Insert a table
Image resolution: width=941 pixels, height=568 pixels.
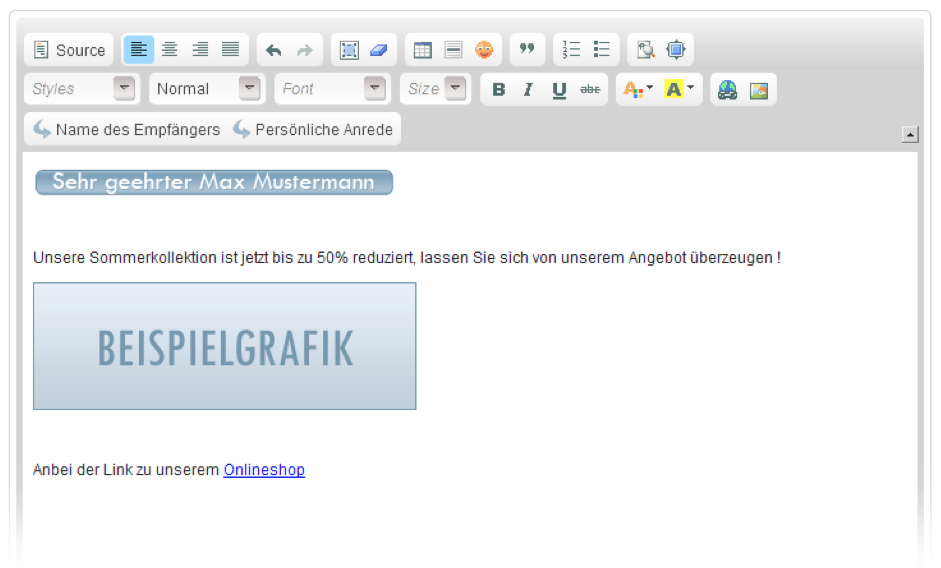[x=422, y=50]
